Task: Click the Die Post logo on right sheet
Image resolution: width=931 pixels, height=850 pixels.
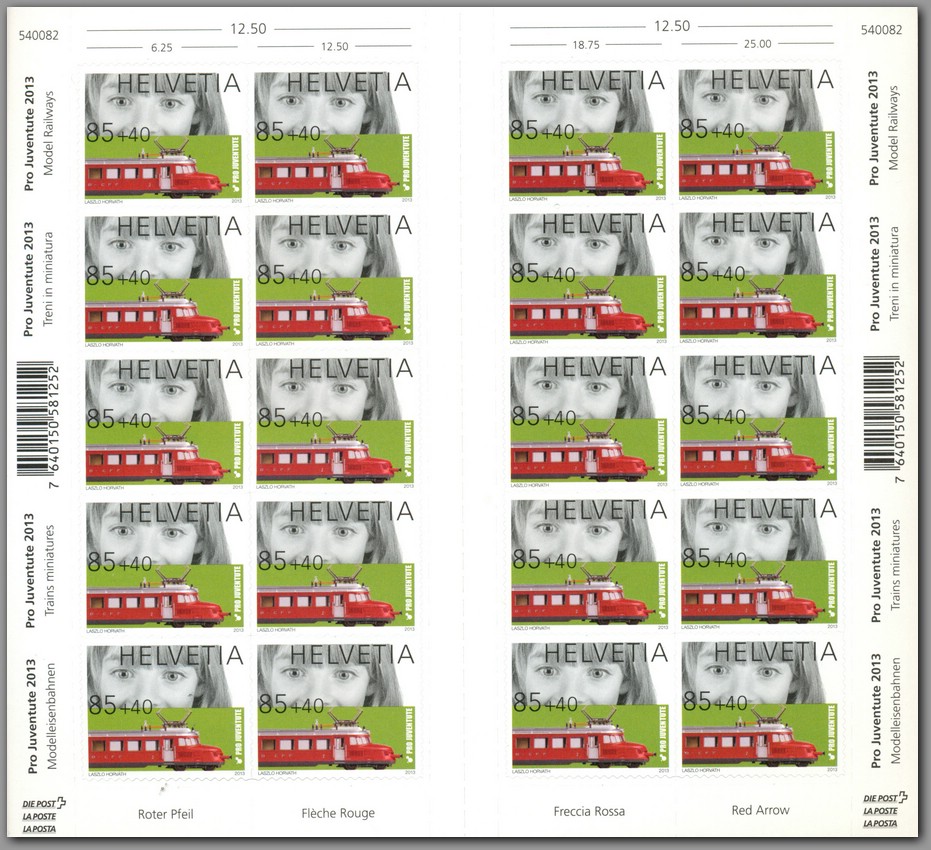Action: pyautogui.click(x=885, y=810)
